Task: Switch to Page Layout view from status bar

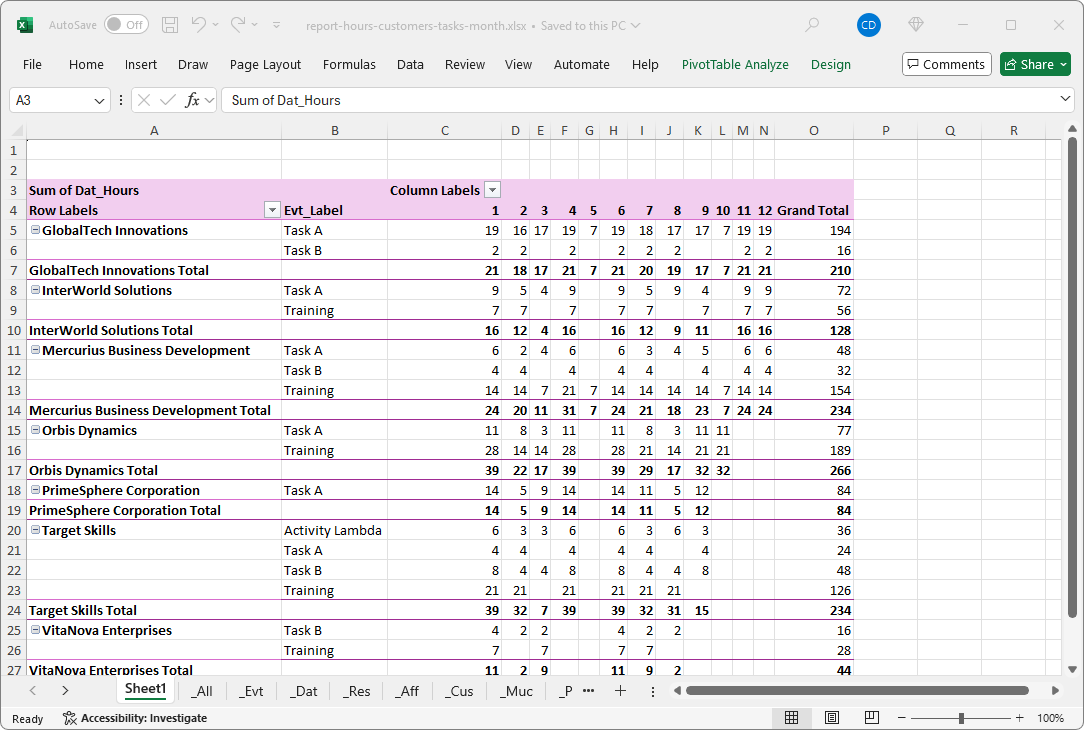Action: pyautogui.click(x=832, y=718)
